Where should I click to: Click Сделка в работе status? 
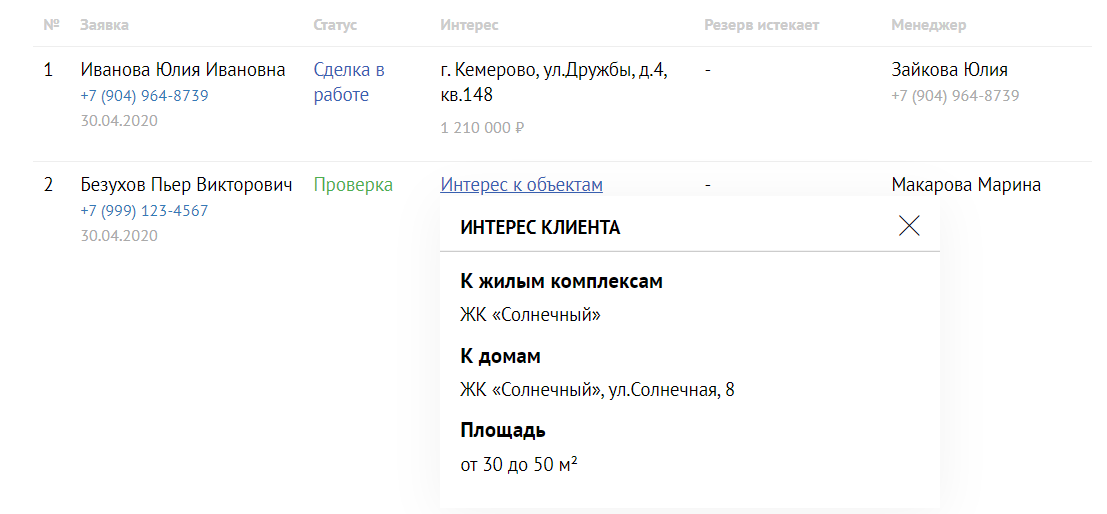tap(349, 83)
